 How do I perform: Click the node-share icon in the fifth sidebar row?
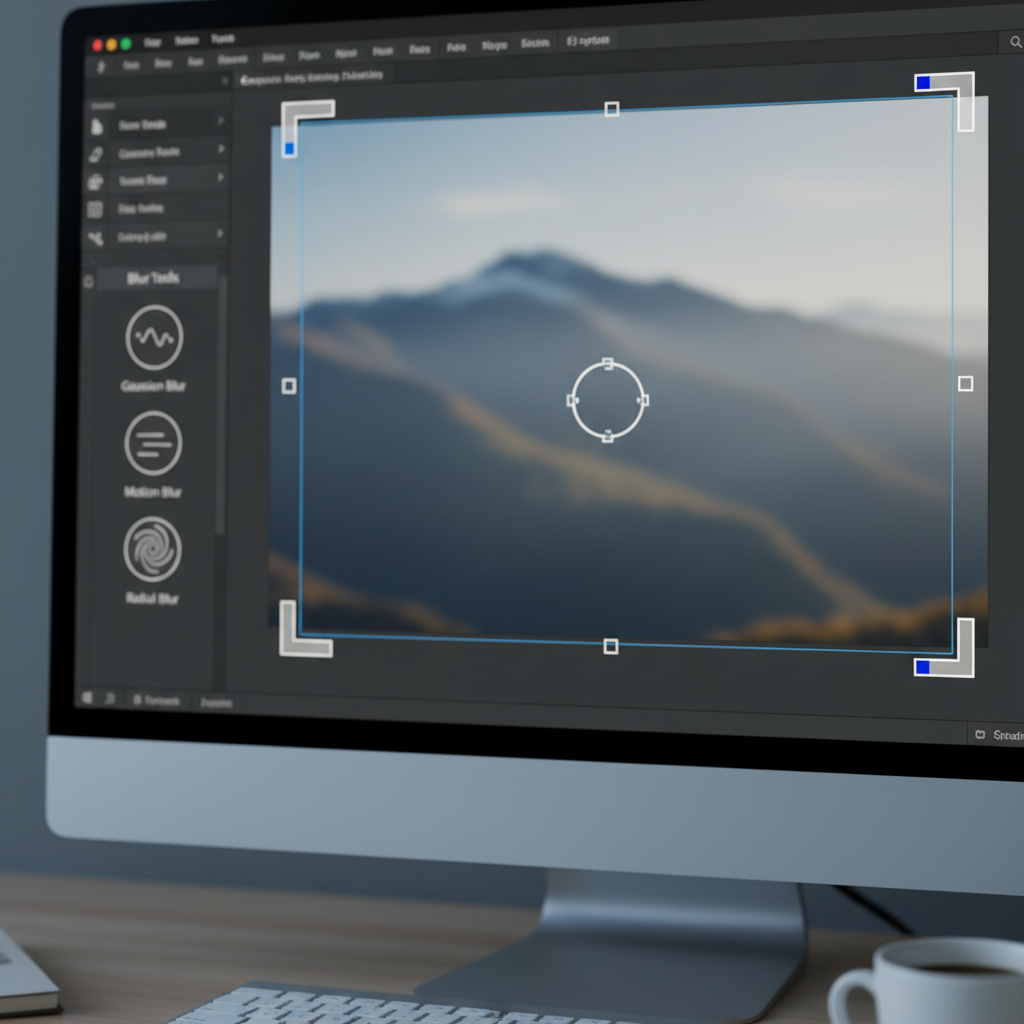(x=96, y=238)
